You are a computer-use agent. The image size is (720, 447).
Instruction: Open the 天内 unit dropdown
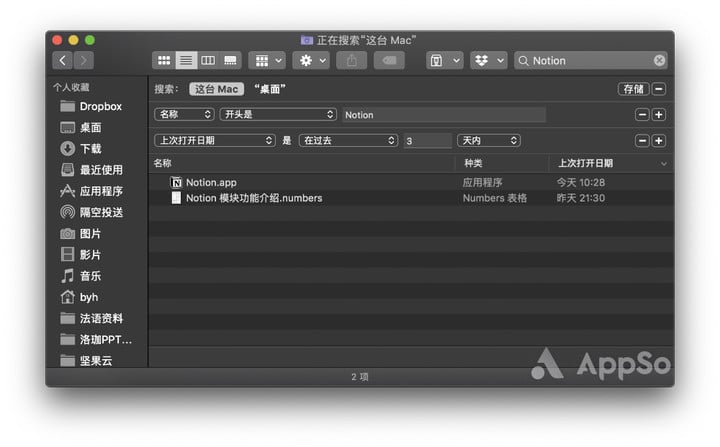[x=489, y=140]
